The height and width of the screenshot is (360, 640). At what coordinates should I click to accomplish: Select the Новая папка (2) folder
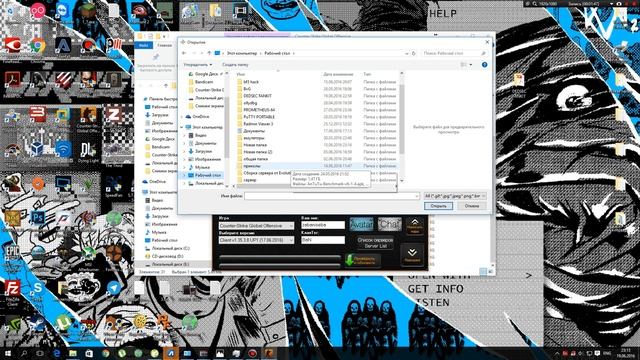(x=258, y=152)
